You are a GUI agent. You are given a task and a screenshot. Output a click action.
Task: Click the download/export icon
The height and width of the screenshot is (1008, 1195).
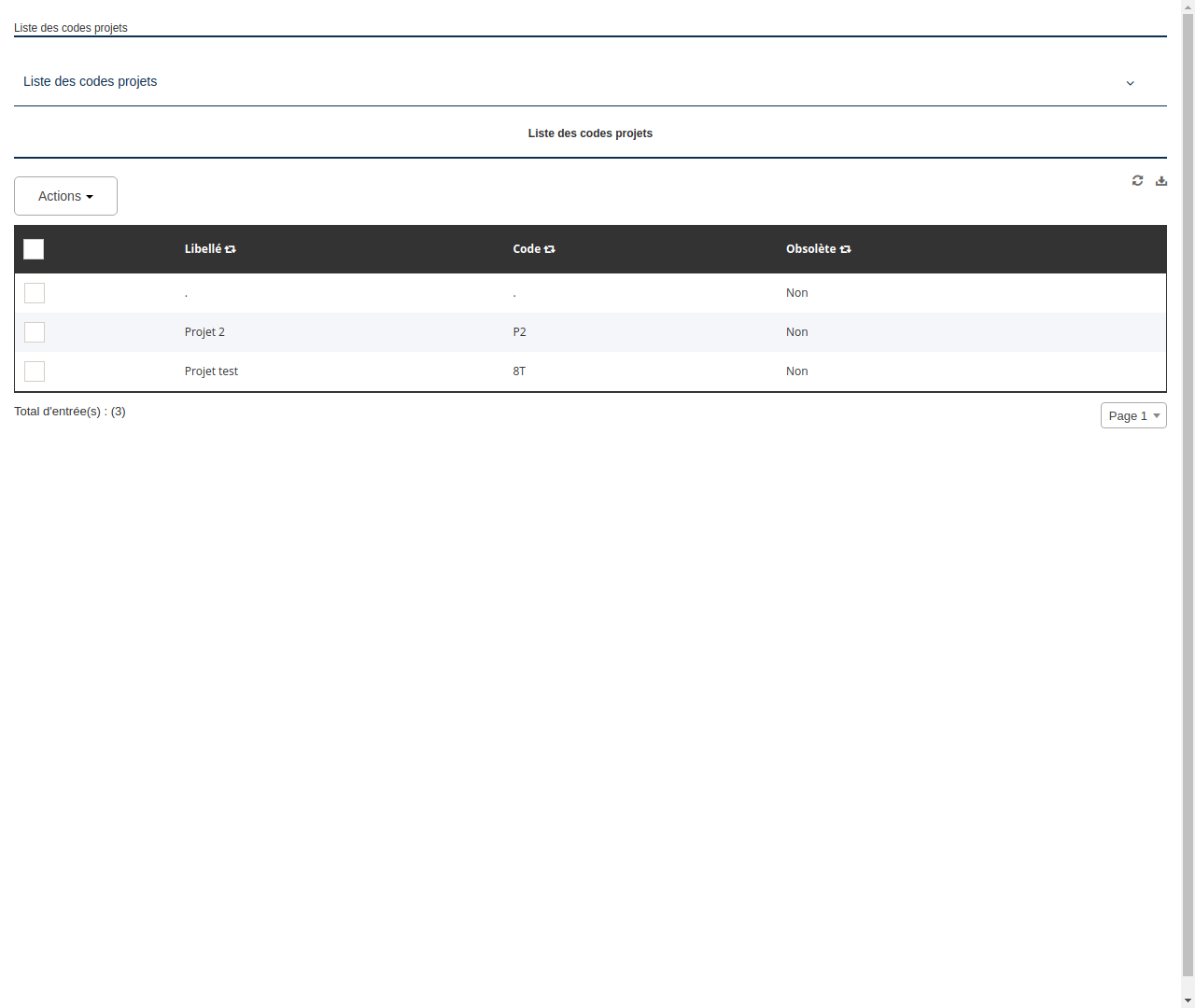point(1161,180)
